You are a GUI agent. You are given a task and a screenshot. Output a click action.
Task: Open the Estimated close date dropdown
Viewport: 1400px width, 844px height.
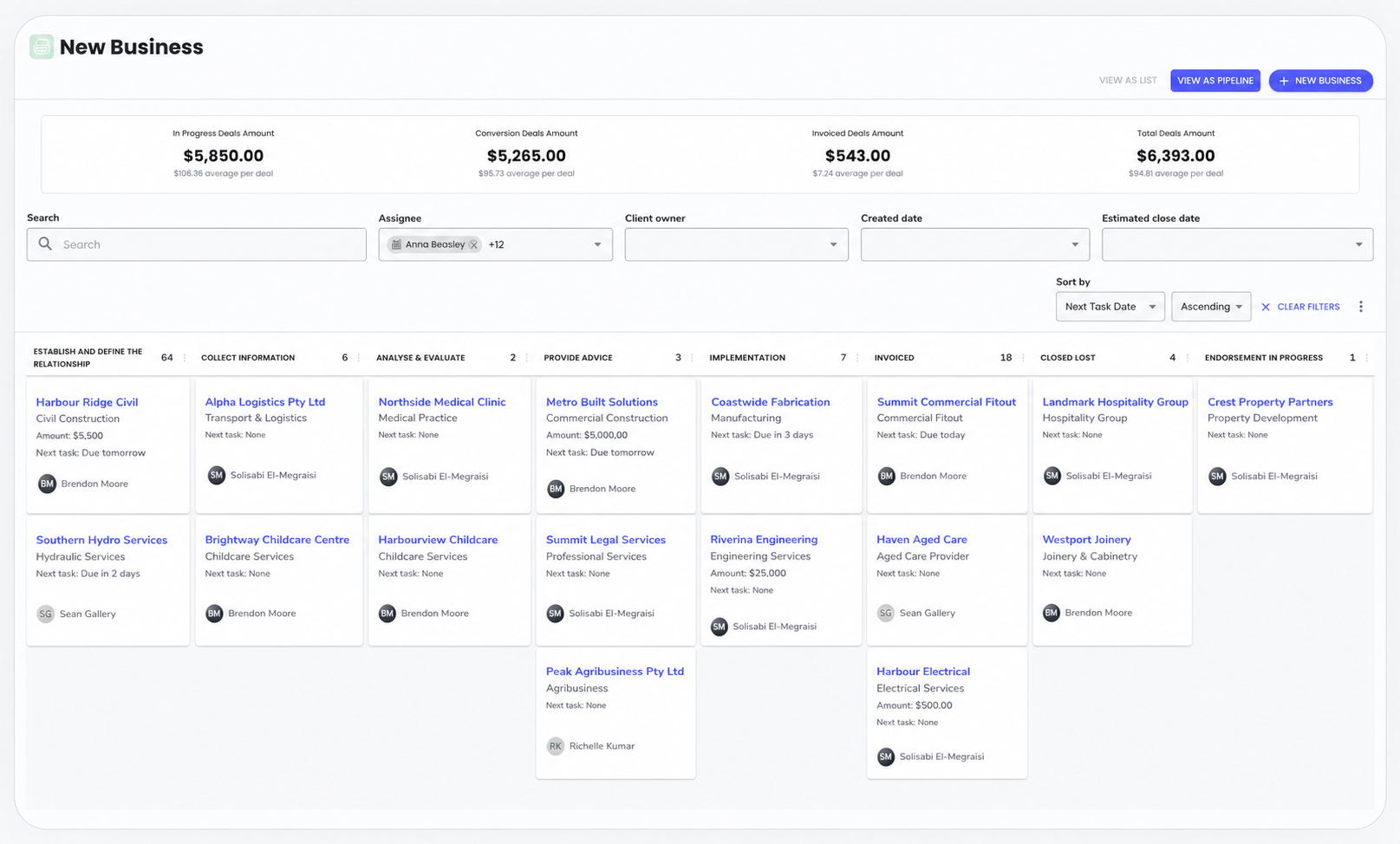pyautogui.click(x=1237, y=245)
